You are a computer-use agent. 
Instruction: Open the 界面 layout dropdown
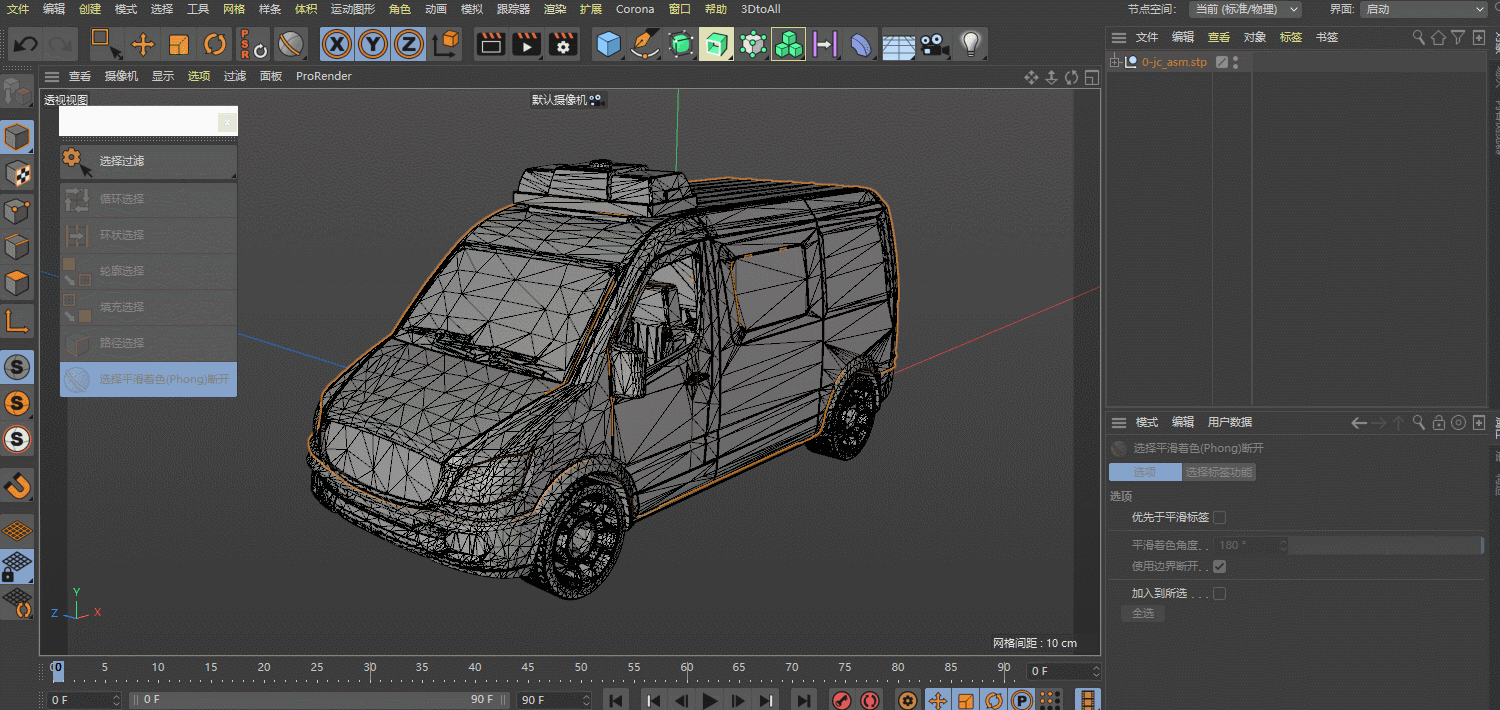tap(1423, 9)
